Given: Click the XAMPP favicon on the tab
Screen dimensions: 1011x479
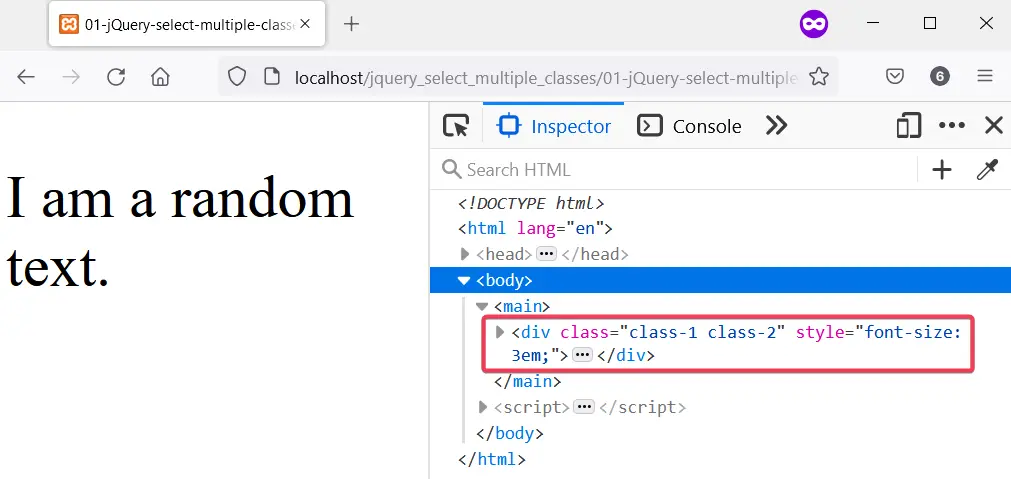Looking at the screenshot, I should pos(69,24).
